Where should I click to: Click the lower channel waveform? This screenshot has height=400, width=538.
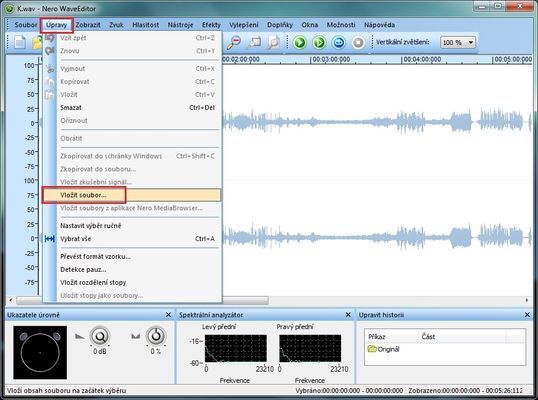pos(377,237)
